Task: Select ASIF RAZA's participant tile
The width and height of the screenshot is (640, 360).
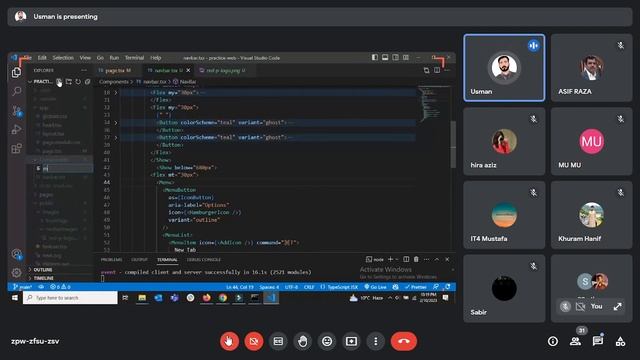Action: click(591, 68)
